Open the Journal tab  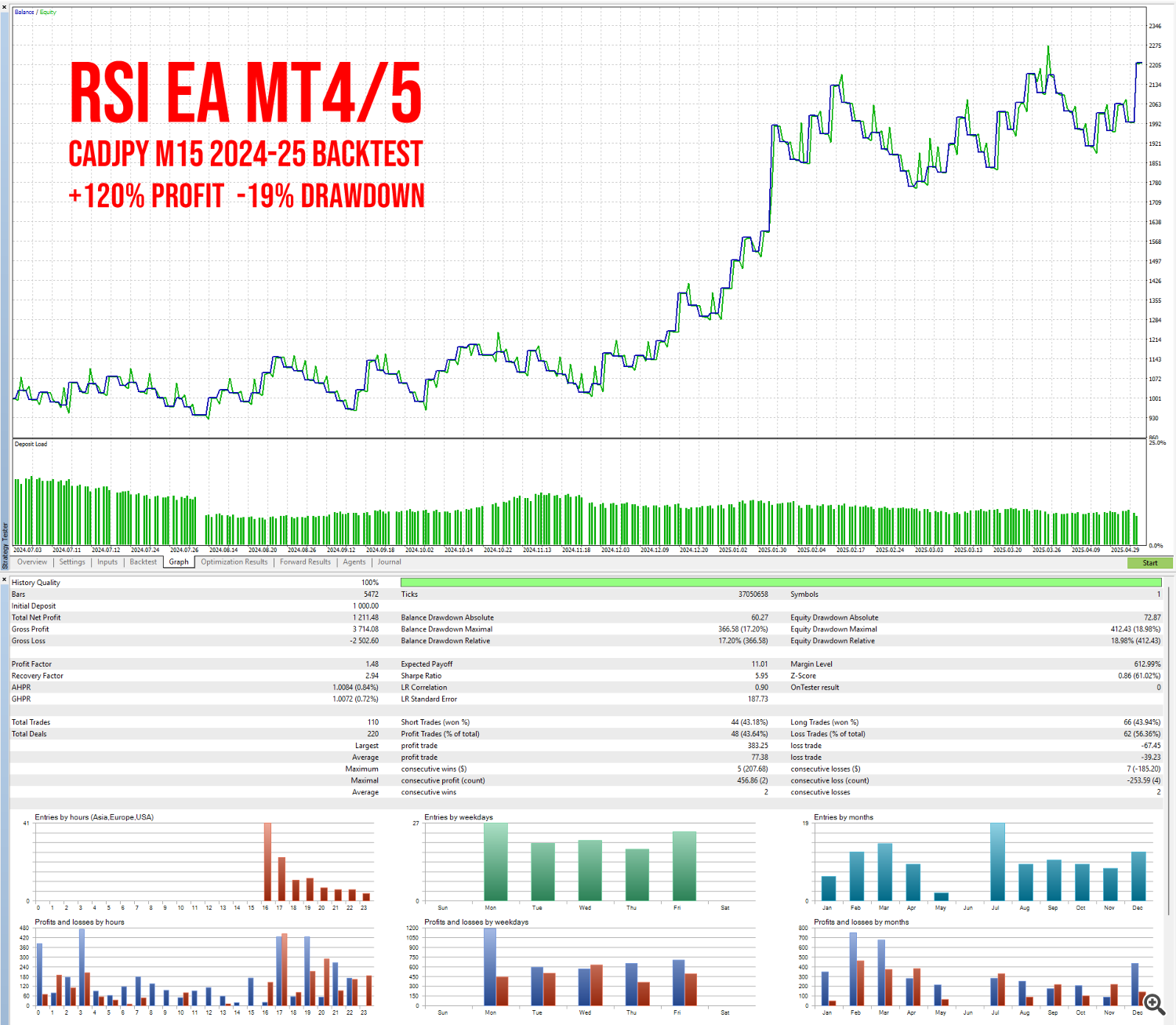(390, 562)
